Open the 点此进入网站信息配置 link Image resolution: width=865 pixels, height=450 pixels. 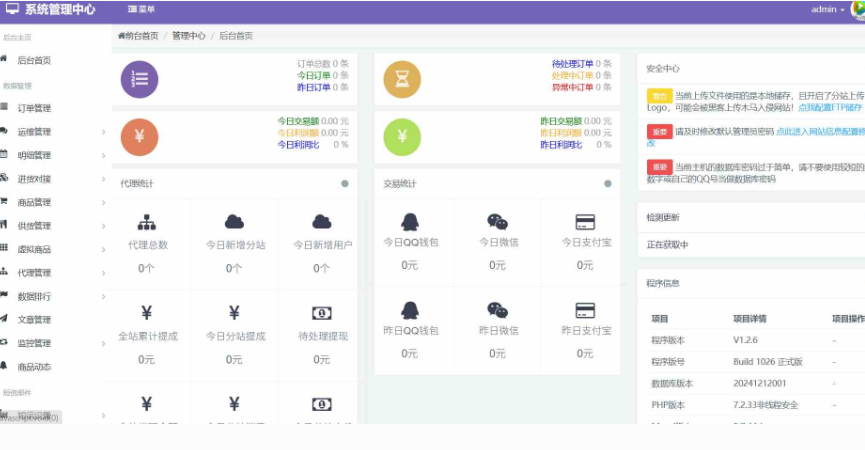click(820, 131)
